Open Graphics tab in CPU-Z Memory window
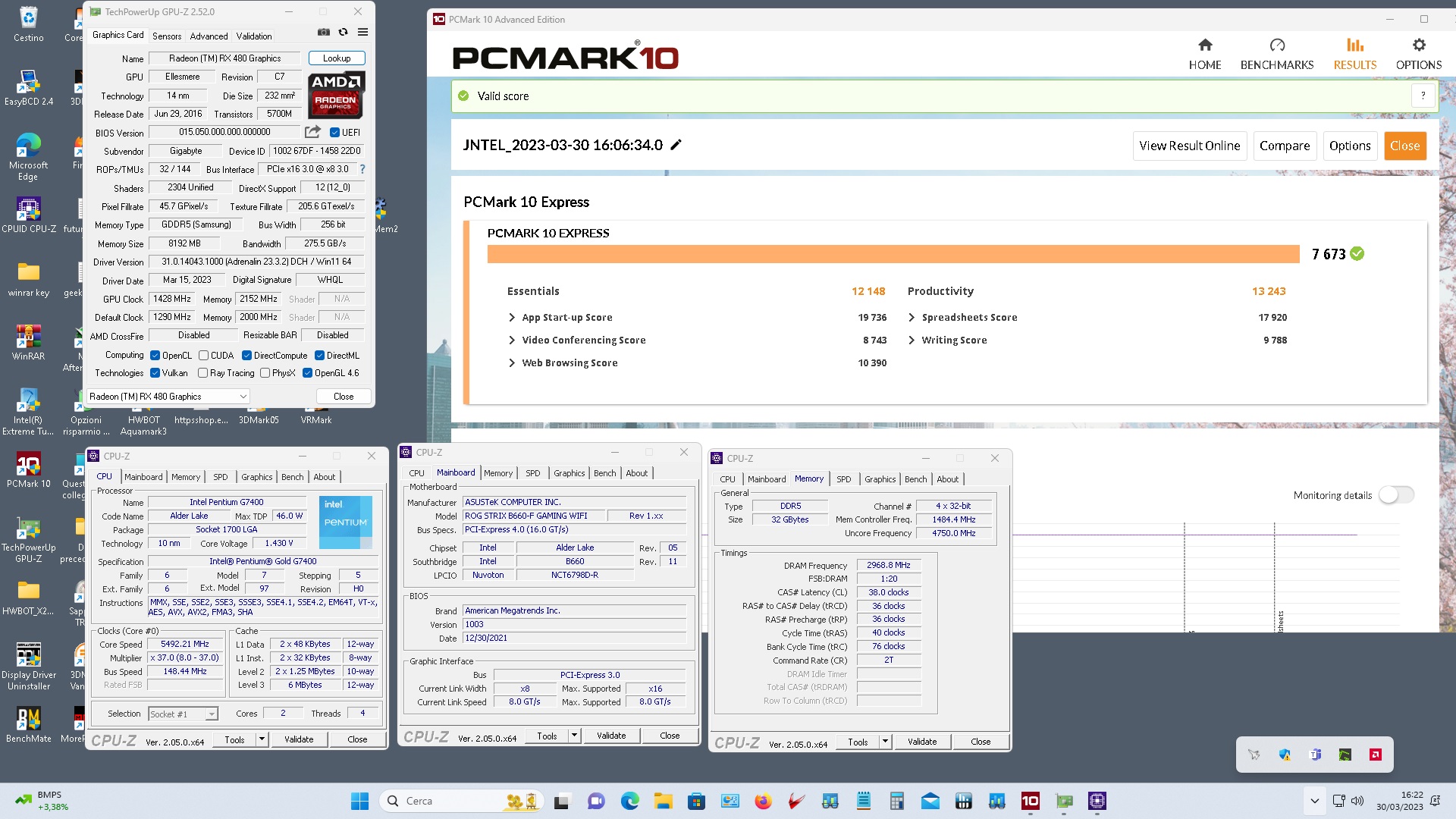Screen dimensions: 1456x819 point(880,479)
